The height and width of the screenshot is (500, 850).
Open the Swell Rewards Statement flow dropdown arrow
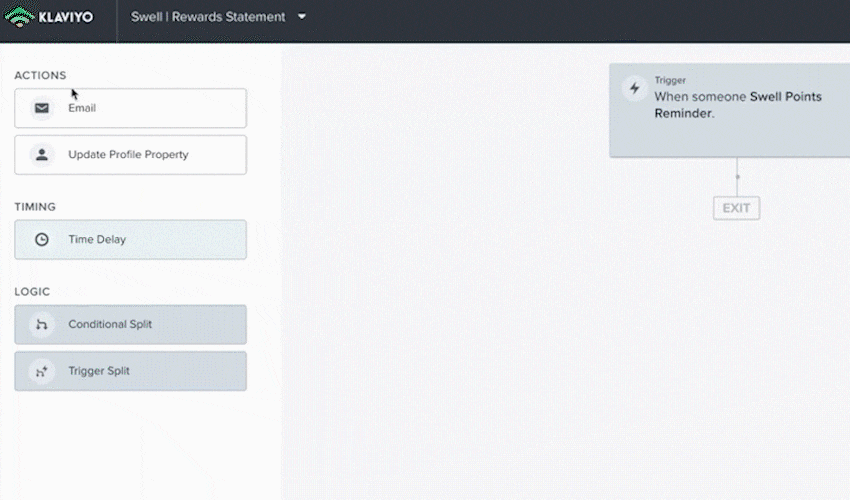(302, 17)
